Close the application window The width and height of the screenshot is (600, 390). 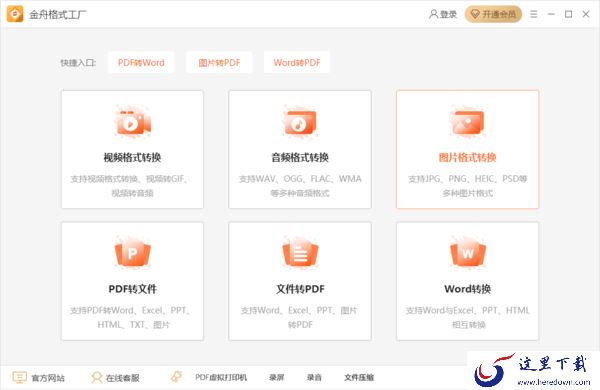click(586, 14)
